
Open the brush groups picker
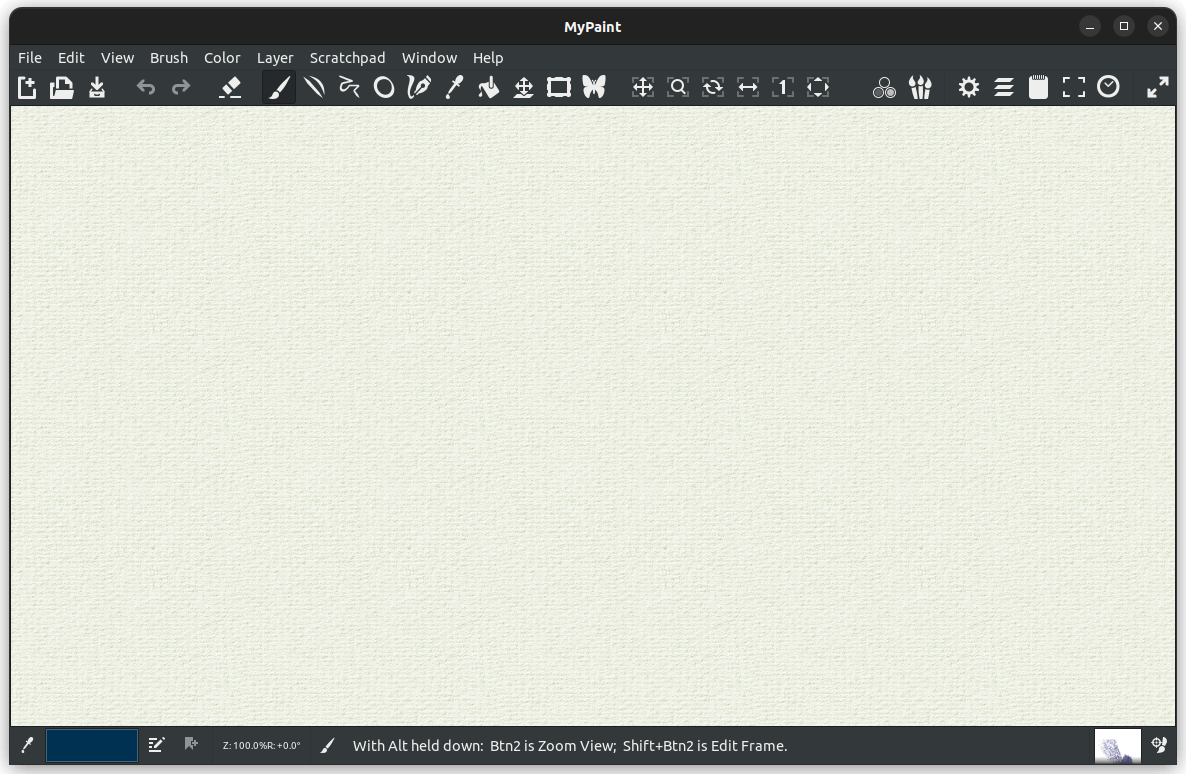point(920,87)
